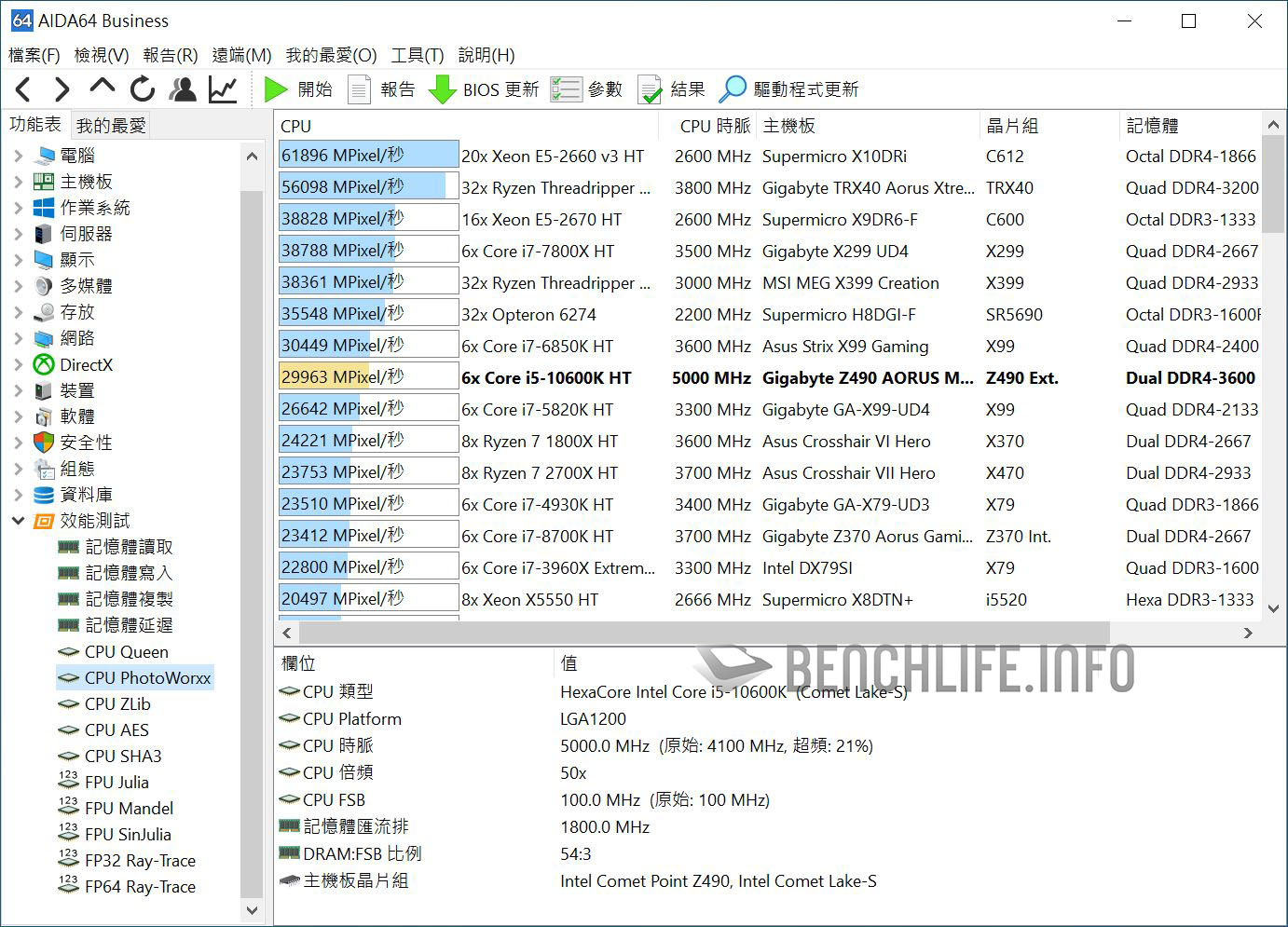Select FPU Mandel benchmark item

(x=129, y=809)
